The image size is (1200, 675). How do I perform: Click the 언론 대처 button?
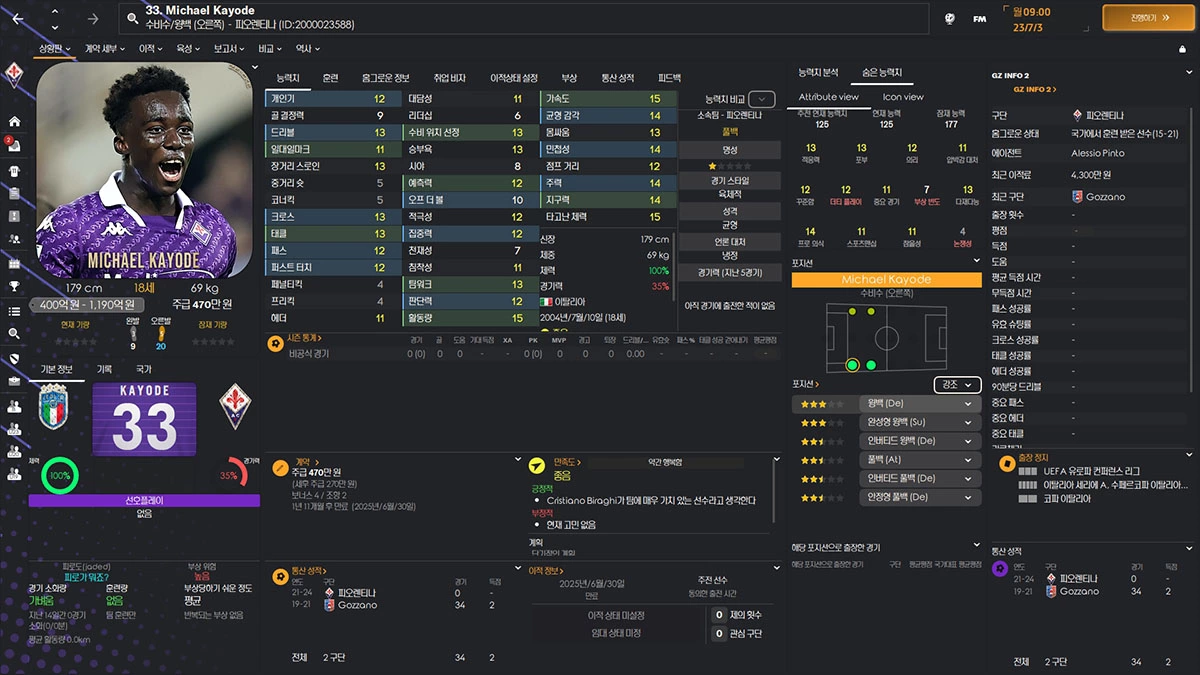tap(729, 242)
